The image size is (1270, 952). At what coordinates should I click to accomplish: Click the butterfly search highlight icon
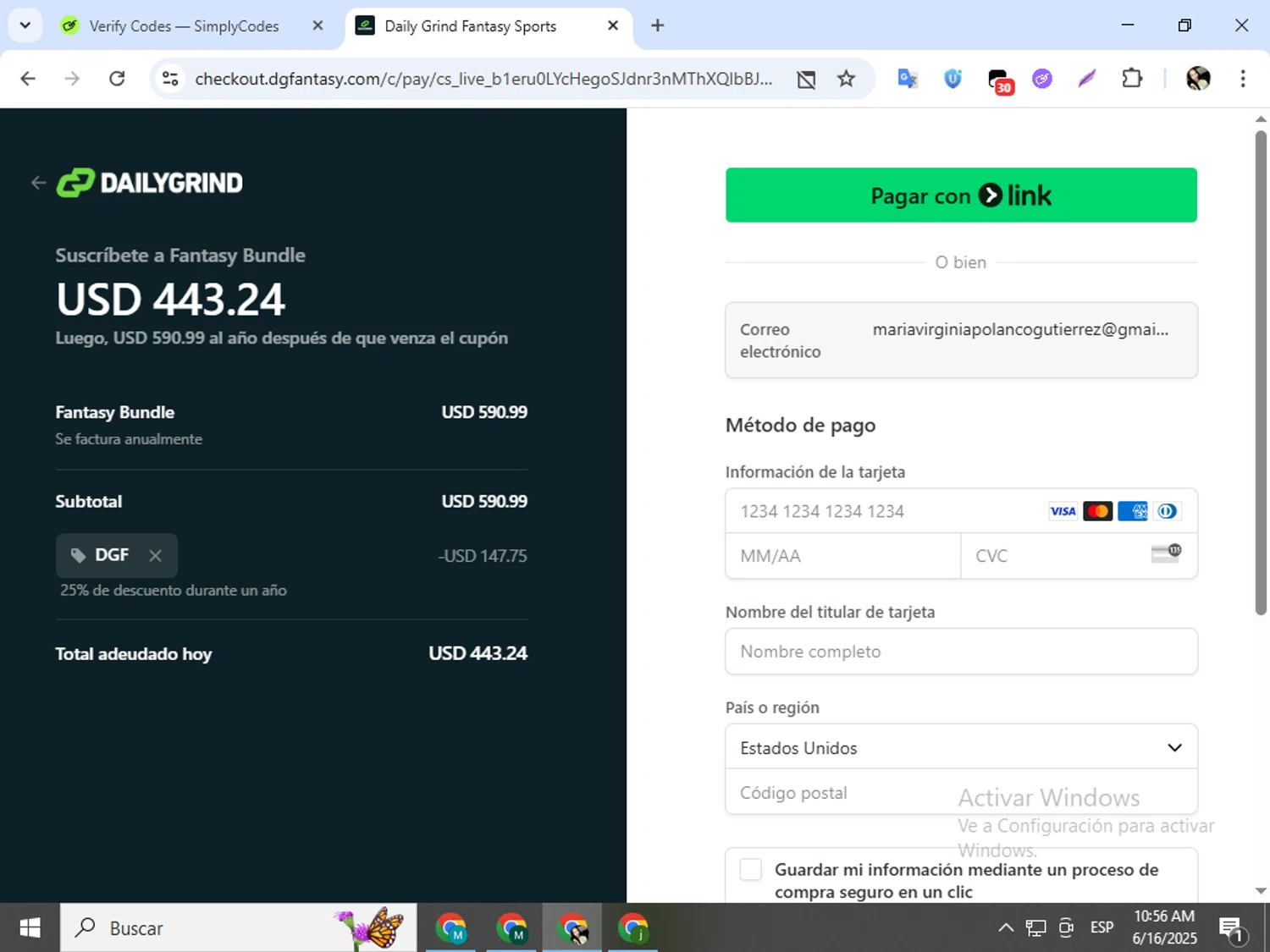[370, 928]
